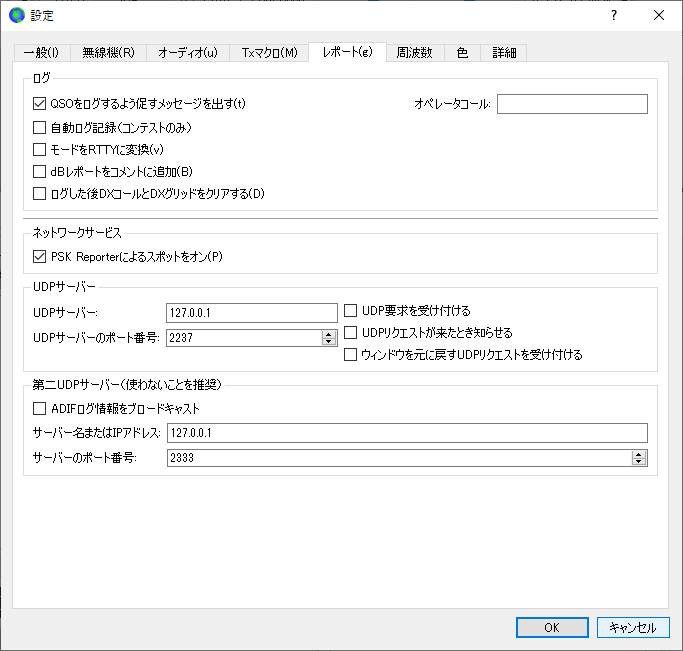Select the レポート(g) tab
Viewport: 683px width, 651px height.
[347, 52]
